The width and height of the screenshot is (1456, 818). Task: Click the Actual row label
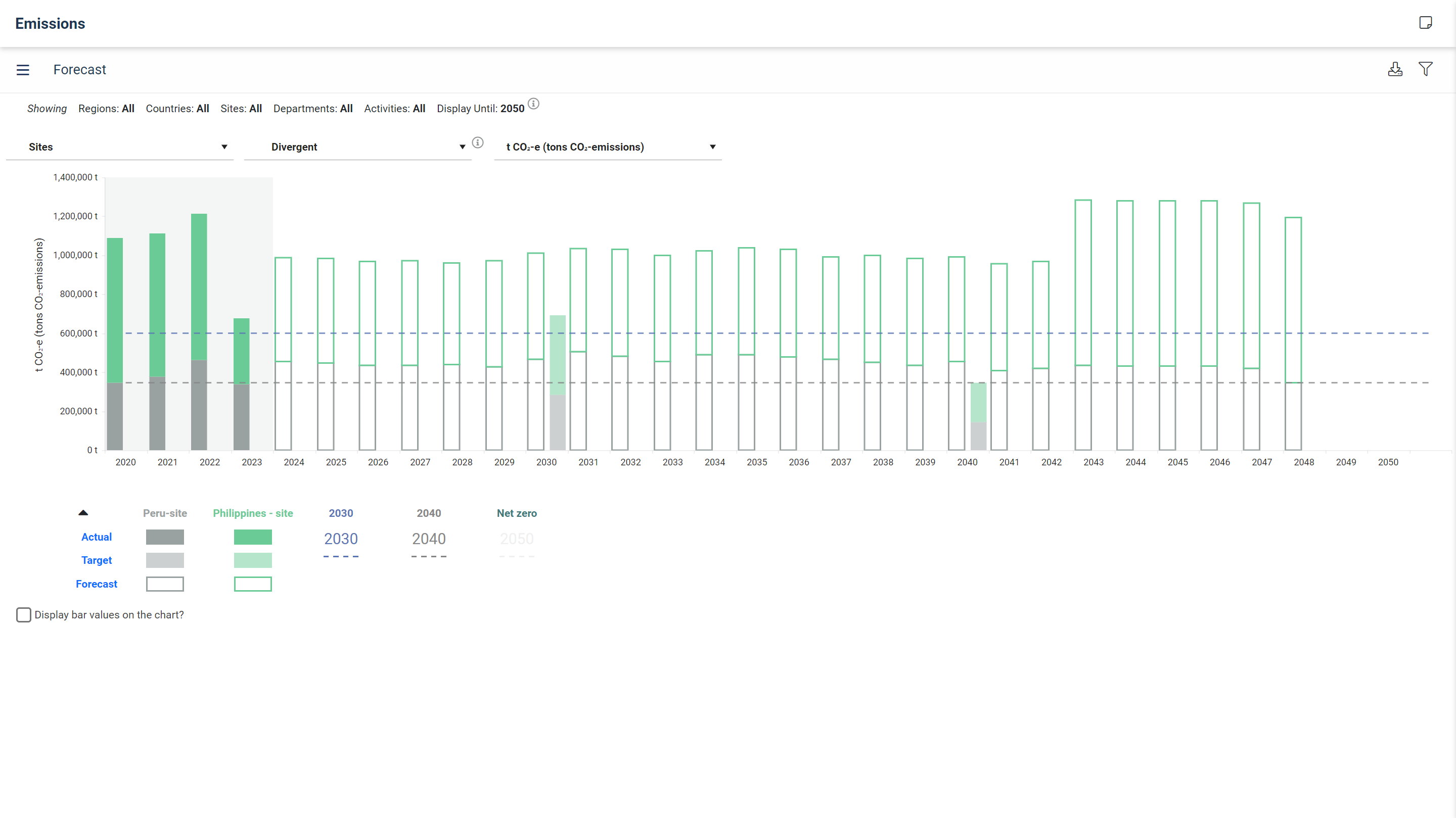[x=97, y=537]
